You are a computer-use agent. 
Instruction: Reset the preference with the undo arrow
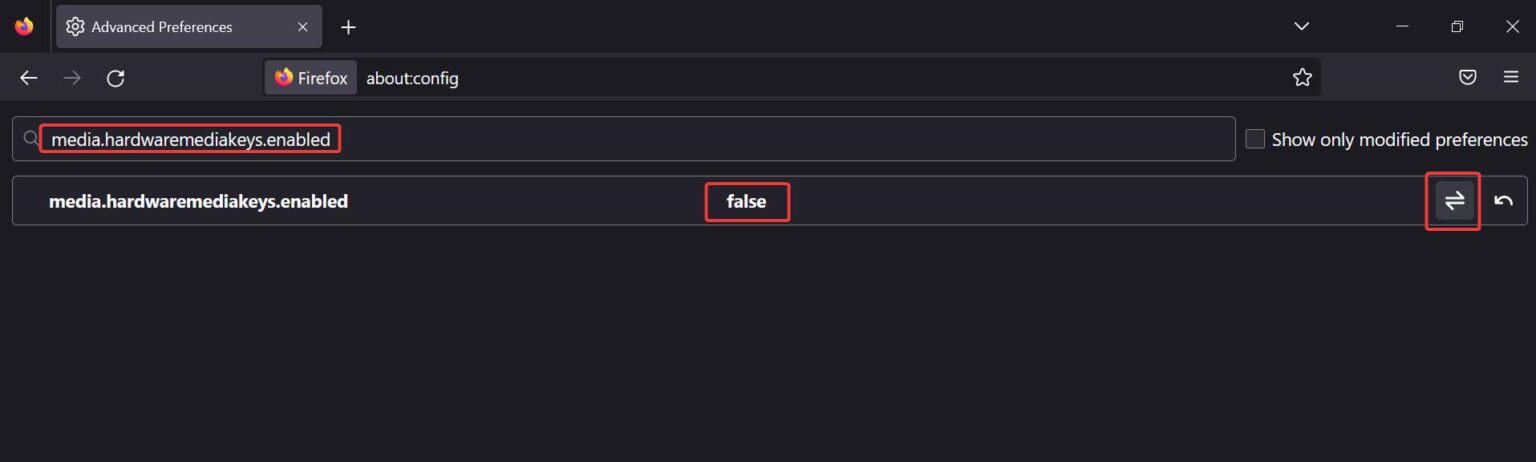coord(1503,201)
